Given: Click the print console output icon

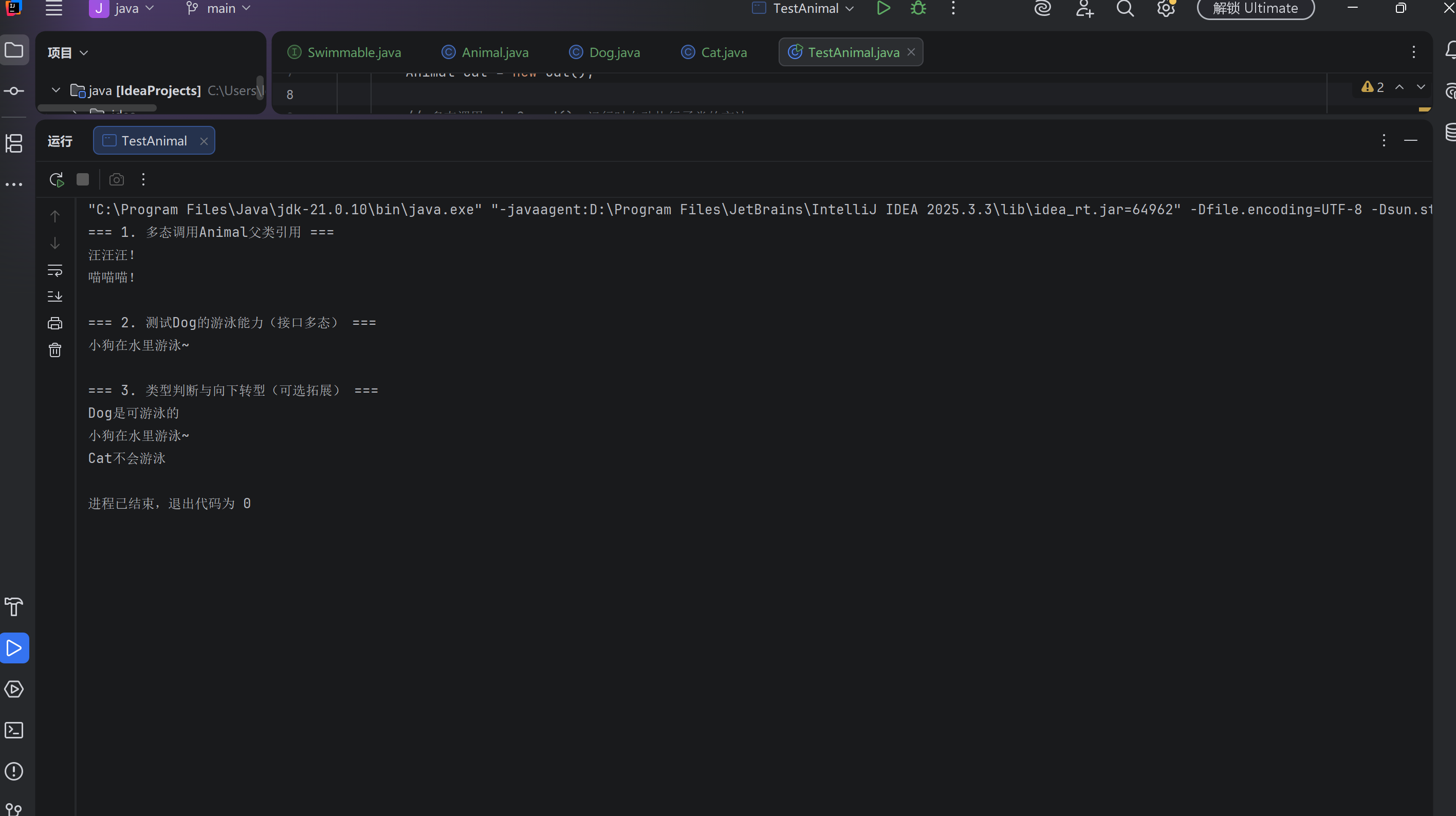Looking at the screenshot, I should (55, 323).
